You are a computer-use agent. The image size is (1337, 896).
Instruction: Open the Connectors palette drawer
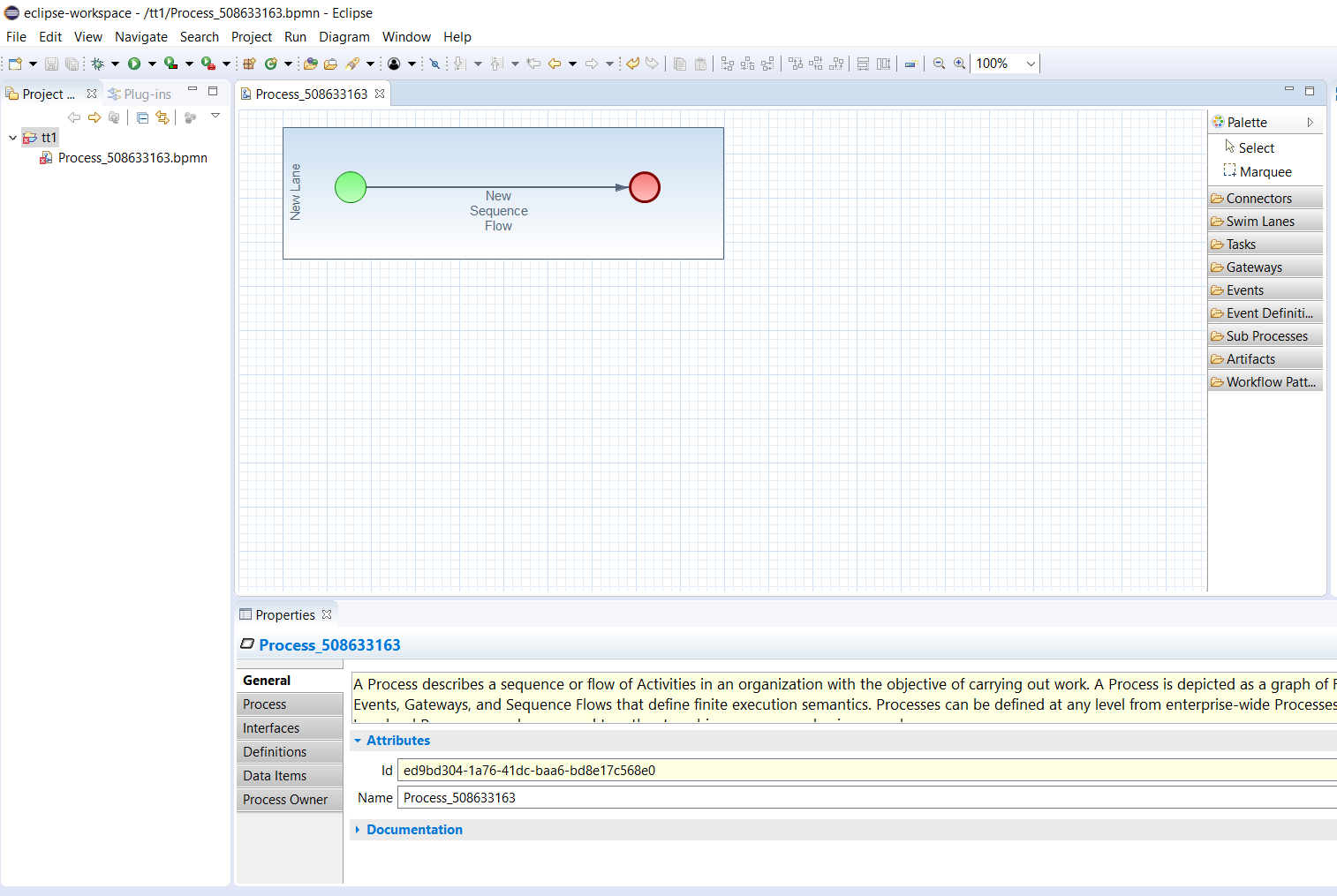click(x=1265, y=198)
